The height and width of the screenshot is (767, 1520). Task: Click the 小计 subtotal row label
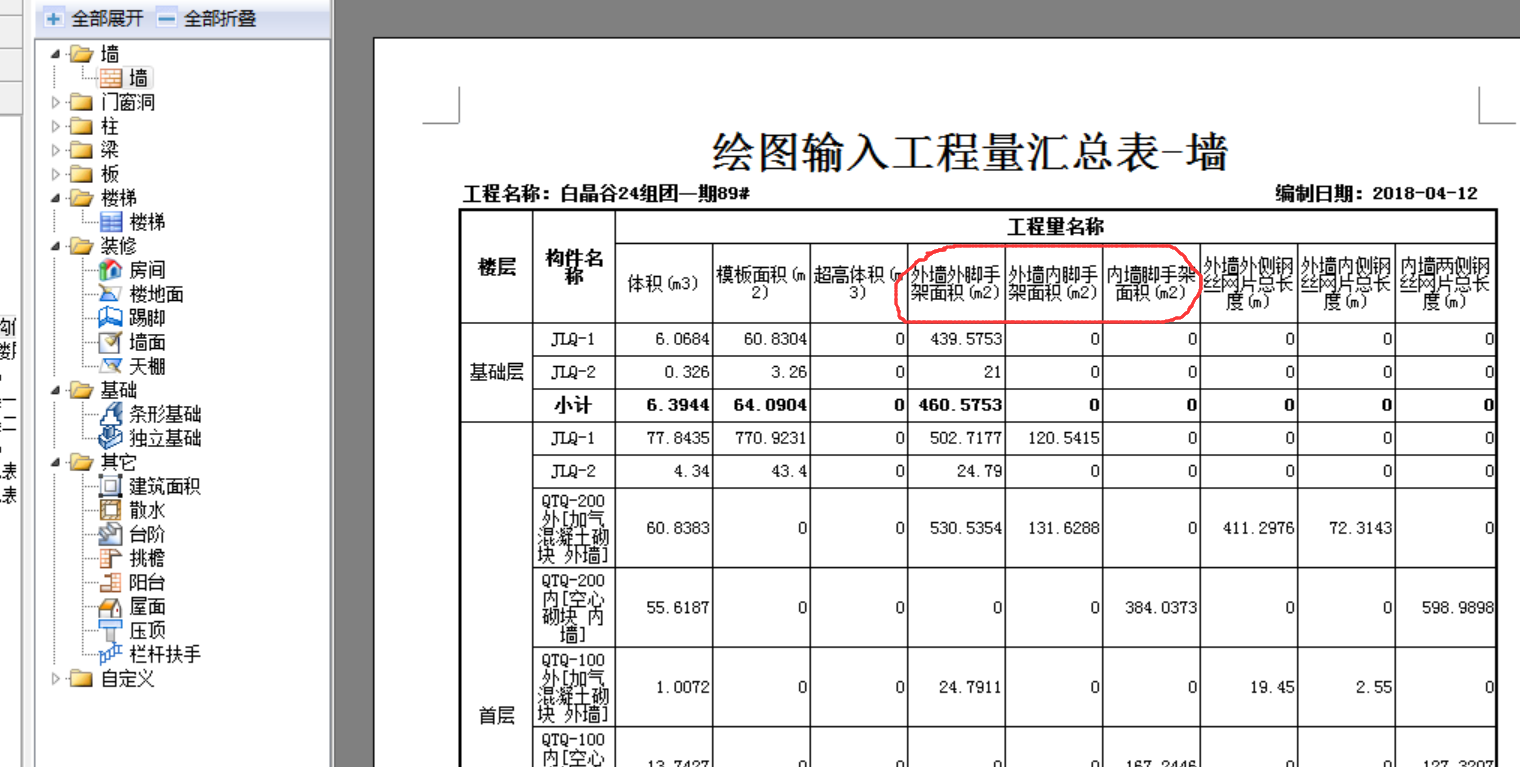[574, 405]
